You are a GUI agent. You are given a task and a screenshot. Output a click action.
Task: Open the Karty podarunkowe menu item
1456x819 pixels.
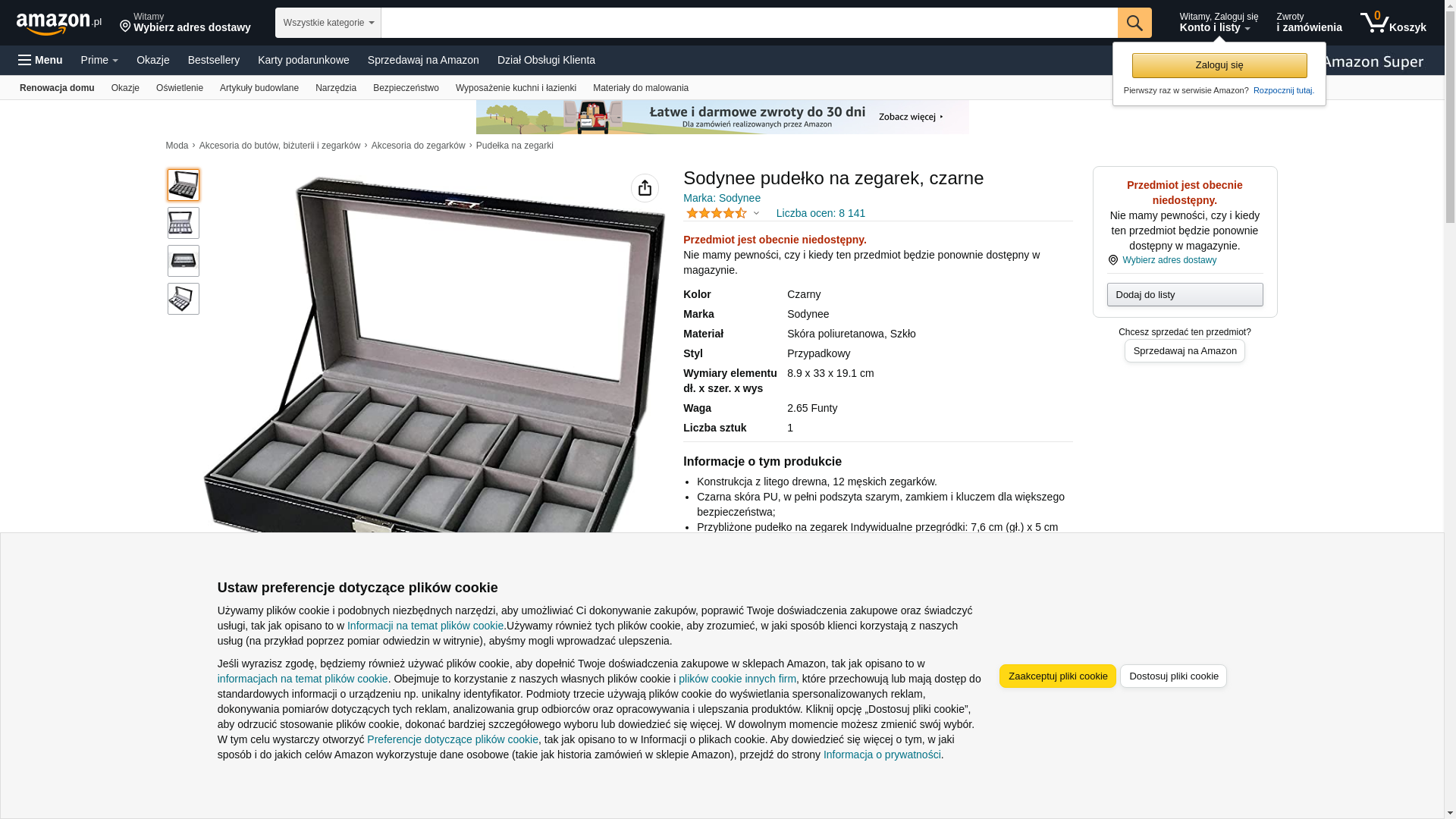coord(303,60)
